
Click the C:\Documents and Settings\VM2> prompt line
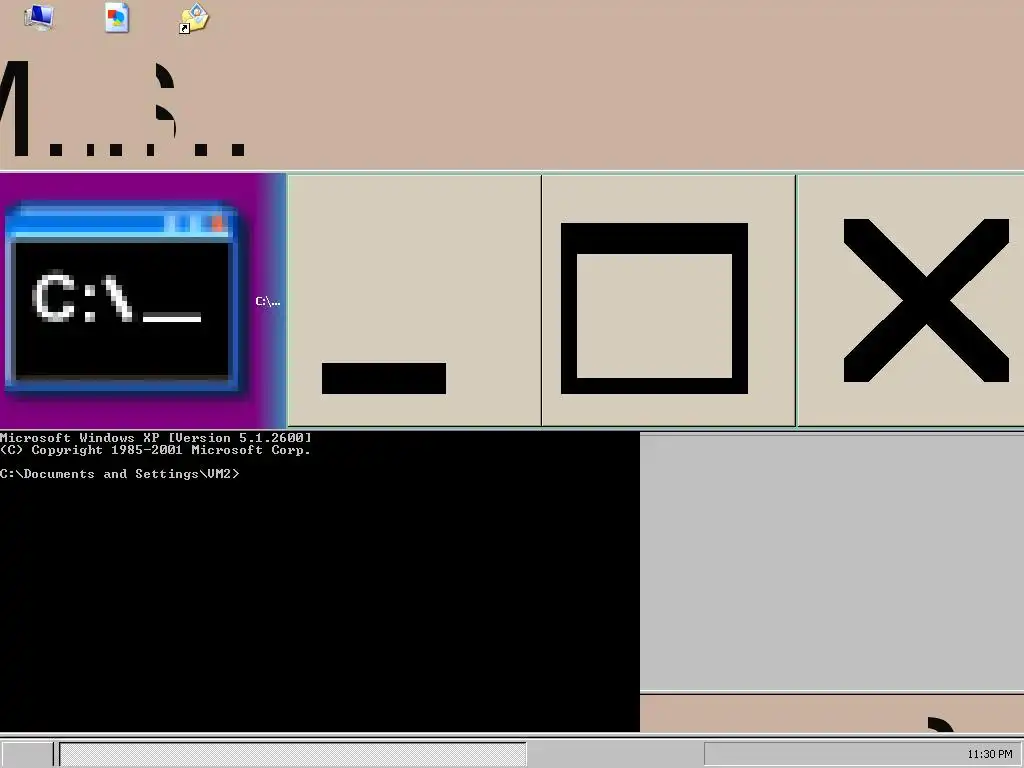click(120, 474)
